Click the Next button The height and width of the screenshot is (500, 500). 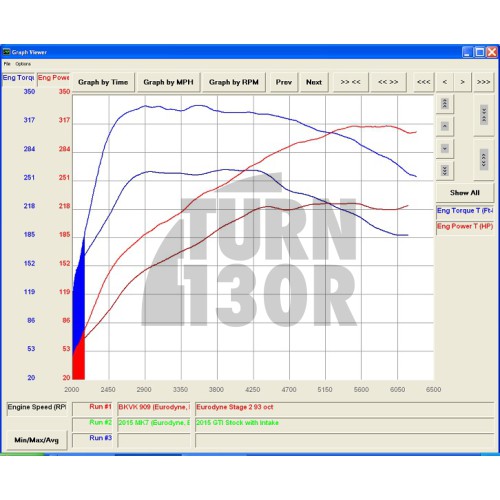tap(314, 82)
